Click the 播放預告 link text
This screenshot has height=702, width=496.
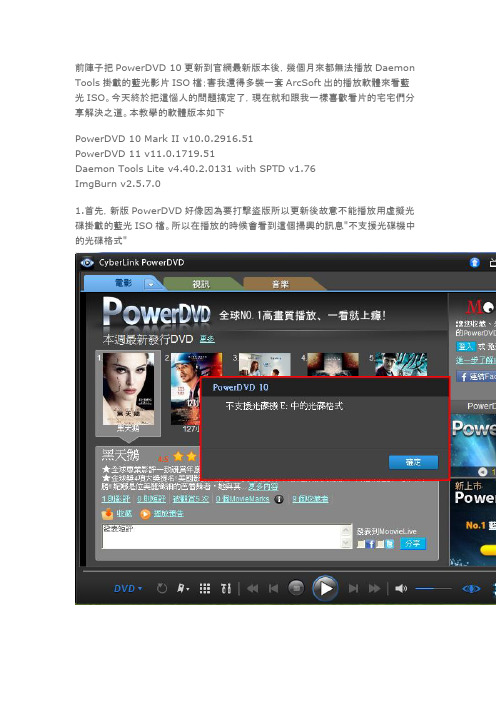169,514
